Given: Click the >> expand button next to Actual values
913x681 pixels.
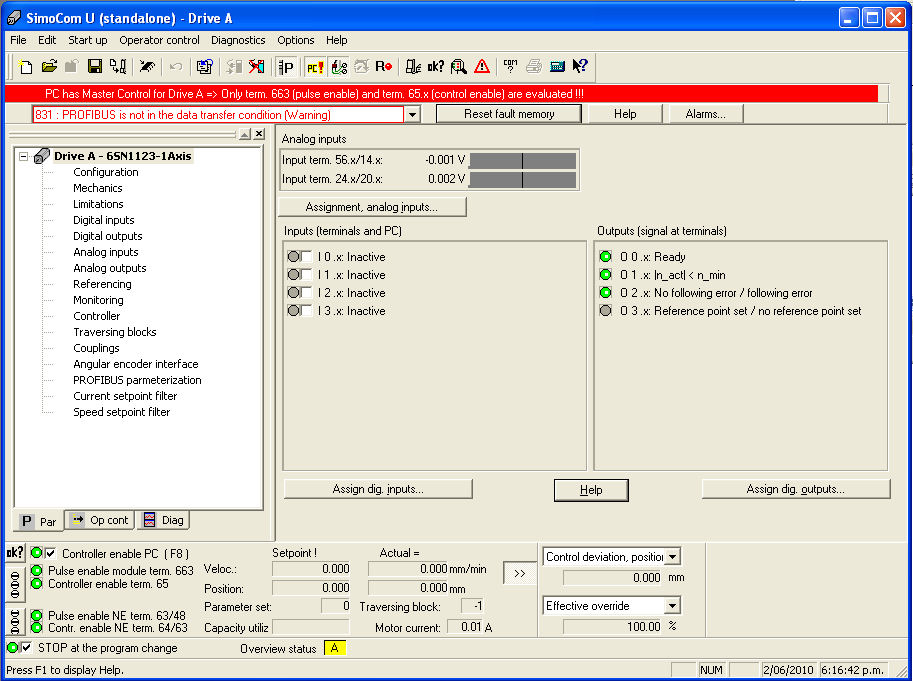Looking at the screenshot, I should [519, 573].
